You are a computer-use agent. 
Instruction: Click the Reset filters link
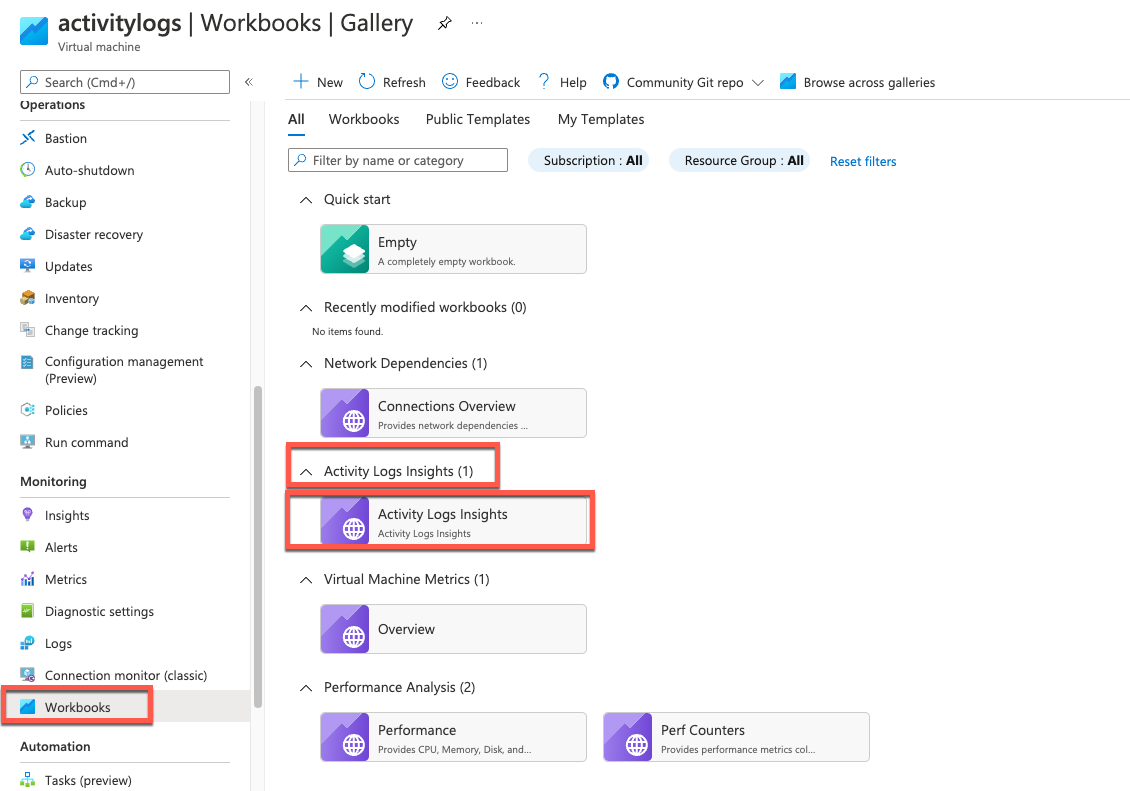point(863,161)
